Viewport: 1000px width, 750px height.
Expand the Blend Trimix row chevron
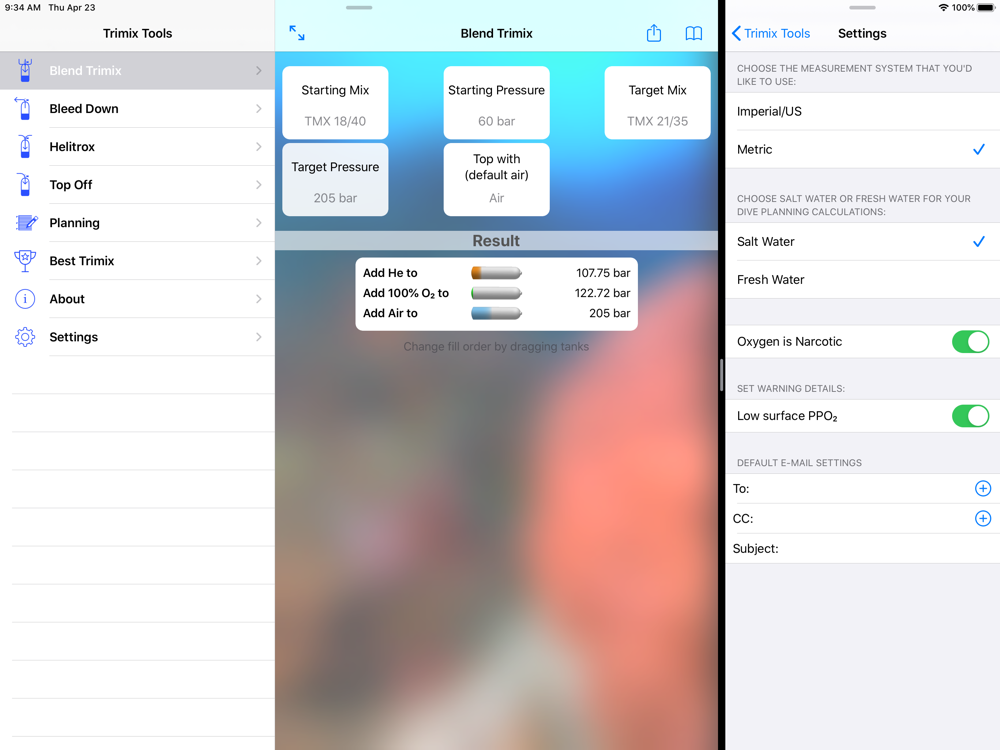258,71
